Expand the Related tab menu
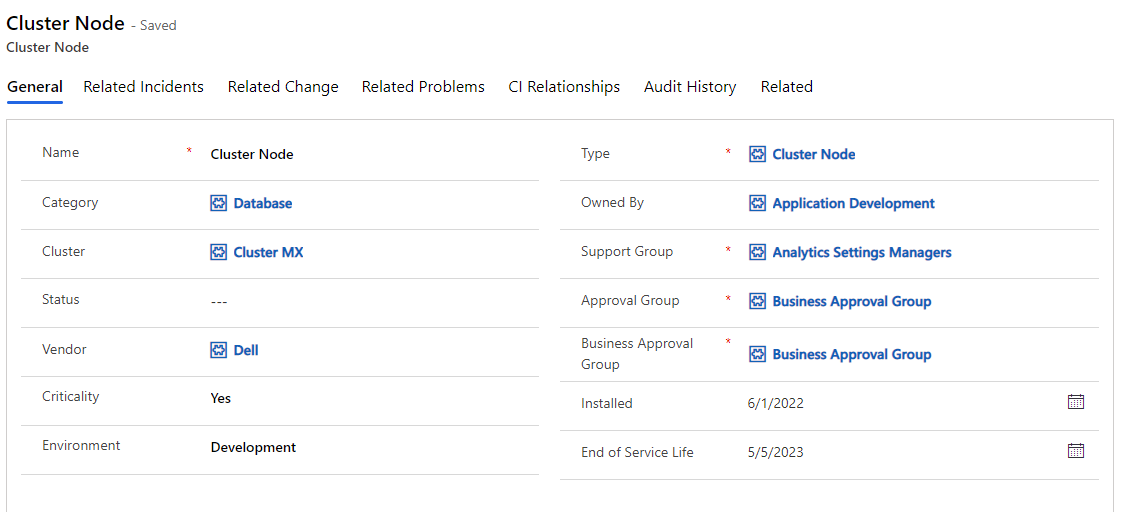The width and height of the screenshot is (1121, 512). 786,87
